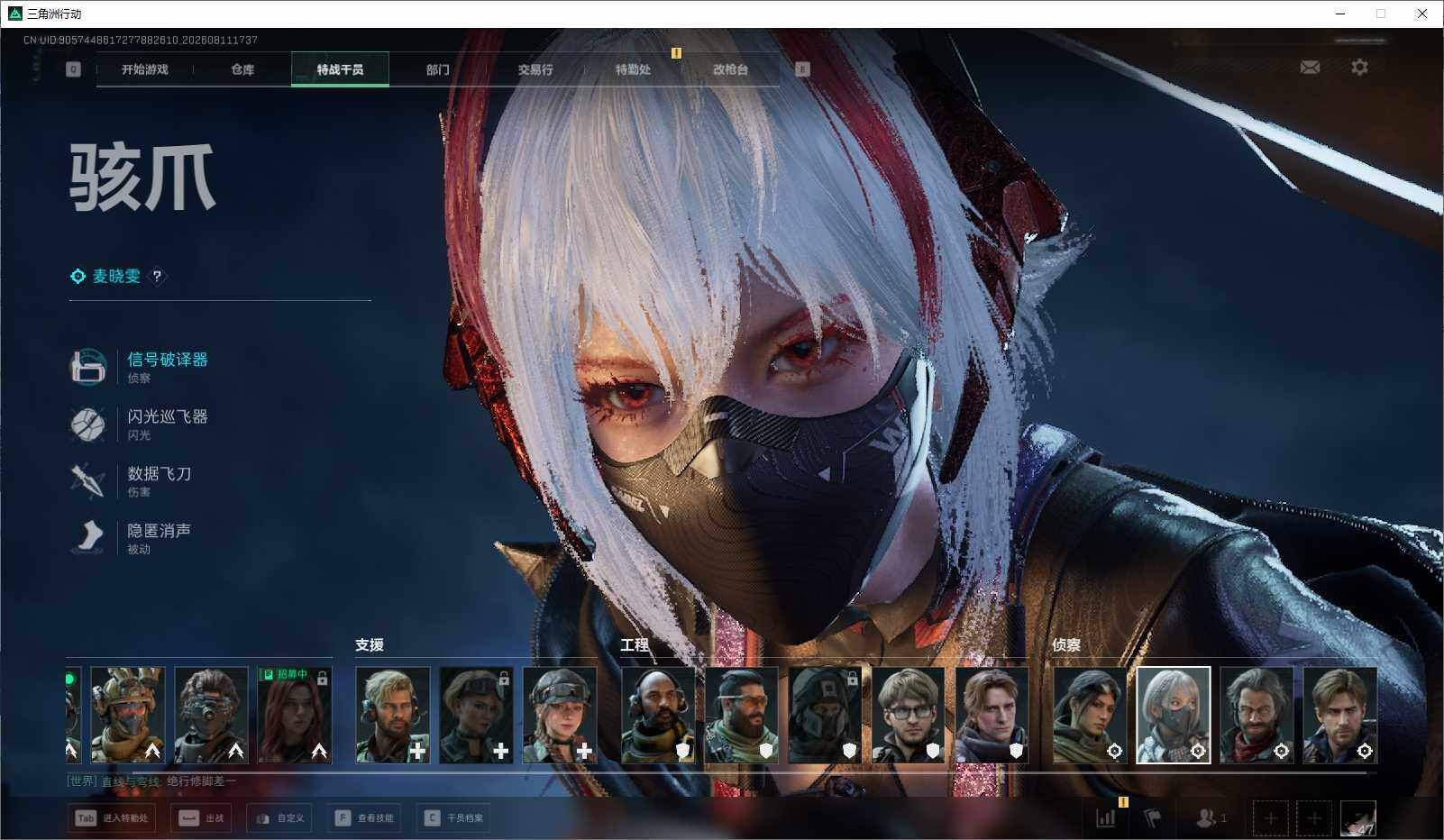Click the question mark beside 麦晓雯
Viewport: 1444px width, 840px height.
coord(157,277)
